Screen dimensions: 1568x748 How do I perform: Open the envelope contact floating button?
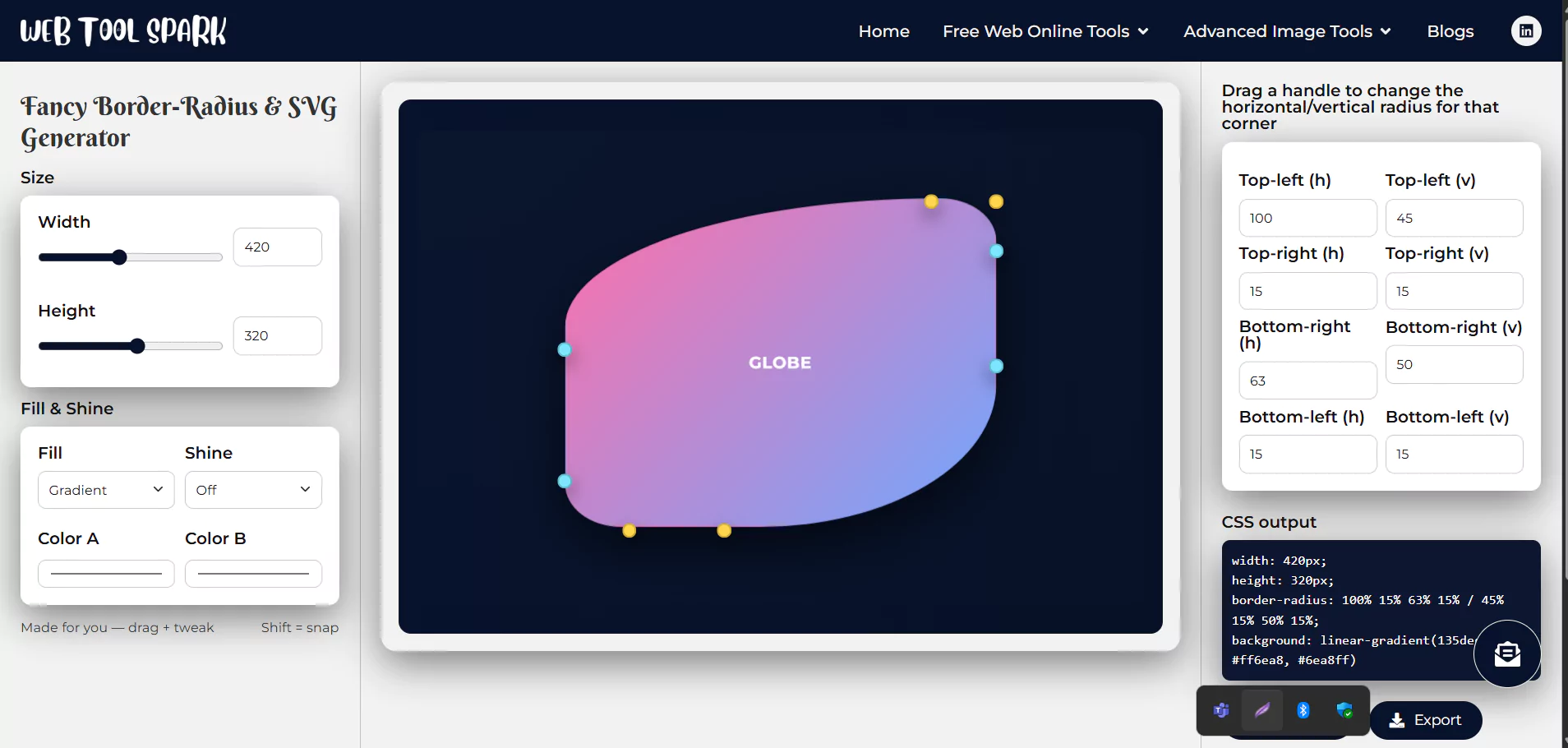tap(1507, 653)
